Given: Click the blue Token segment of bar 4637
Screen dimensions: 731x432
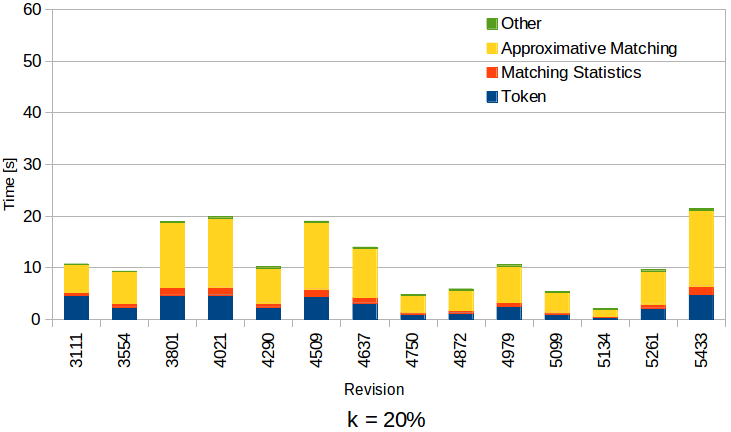Looking at the screenshot, I should coord(365,311).
